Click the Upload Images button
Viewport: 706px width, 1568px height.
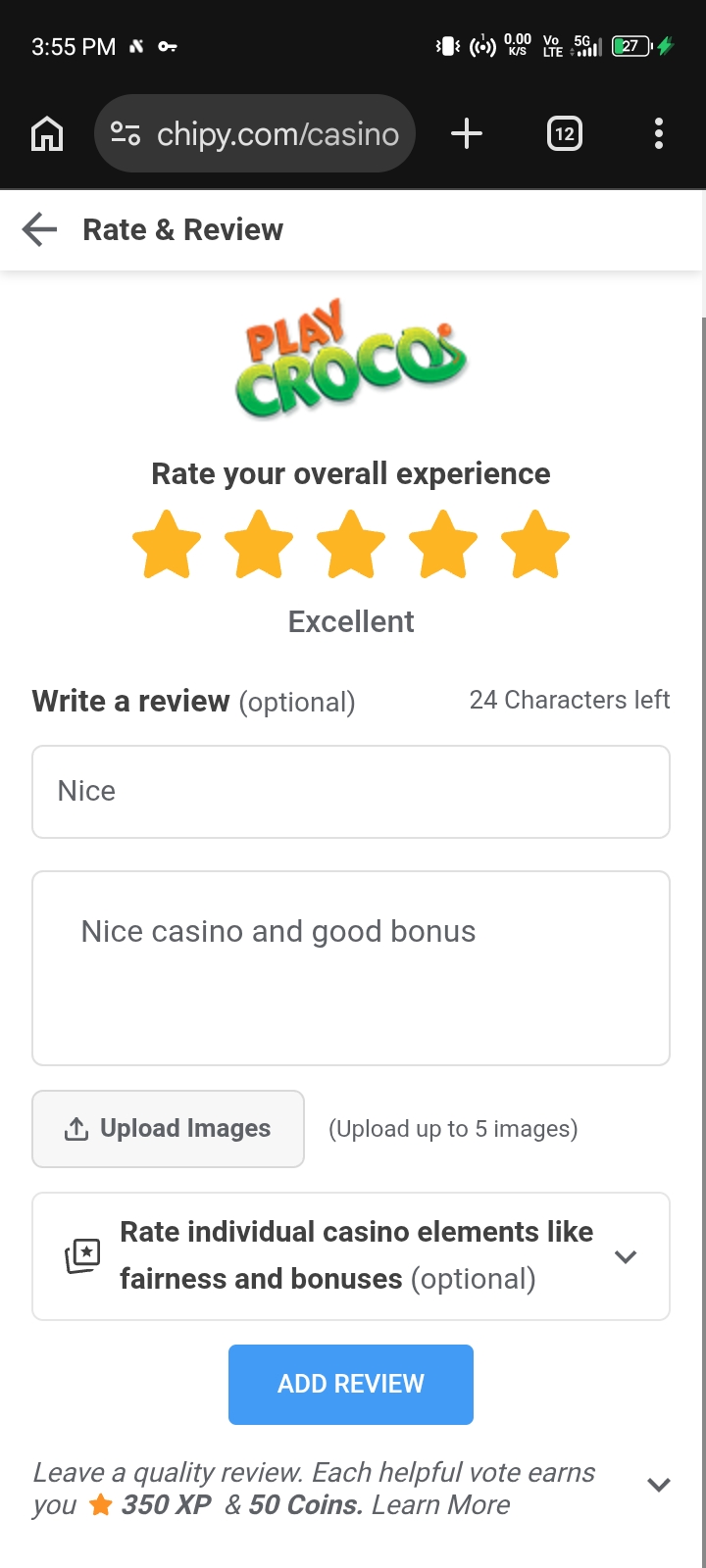coord(168,1129)
